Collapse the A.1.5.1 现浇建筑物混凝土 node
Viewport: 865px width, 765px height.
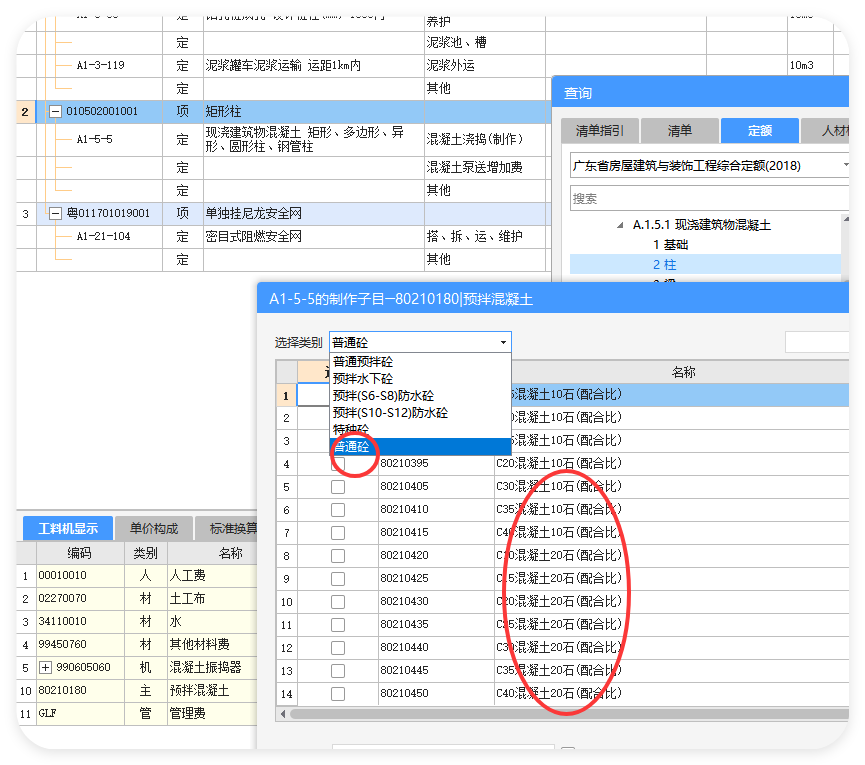click(621, 225)
